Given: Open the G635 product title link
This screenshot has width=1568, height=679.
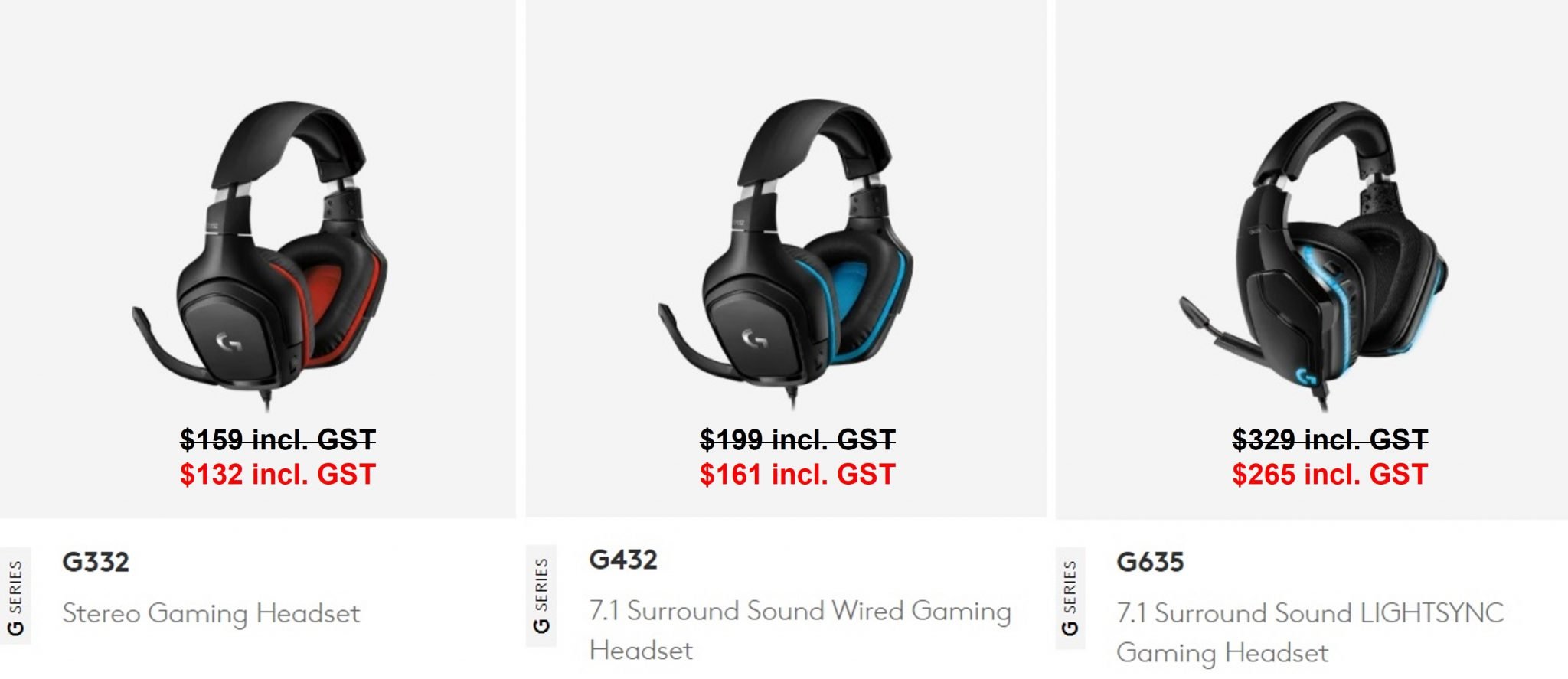Looking at the screenshot, I should point(1150,562).
